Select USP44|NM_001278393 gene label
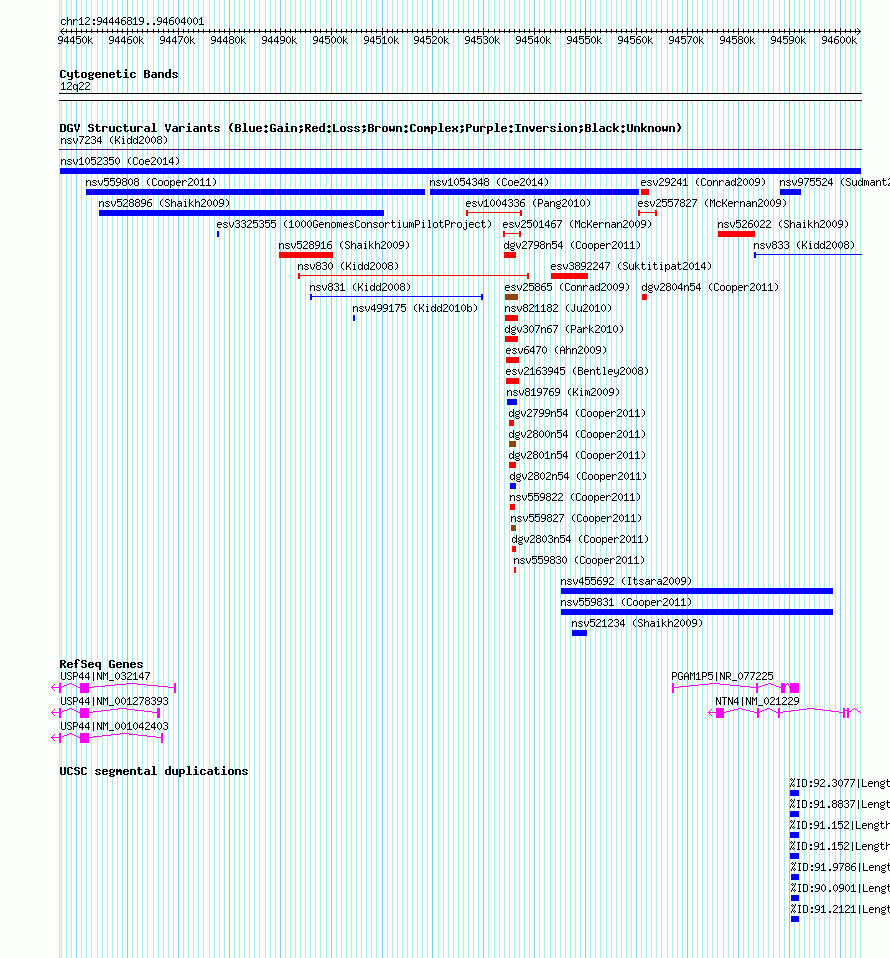This screenshot has height=958, width=890. (x=114, y=701)
